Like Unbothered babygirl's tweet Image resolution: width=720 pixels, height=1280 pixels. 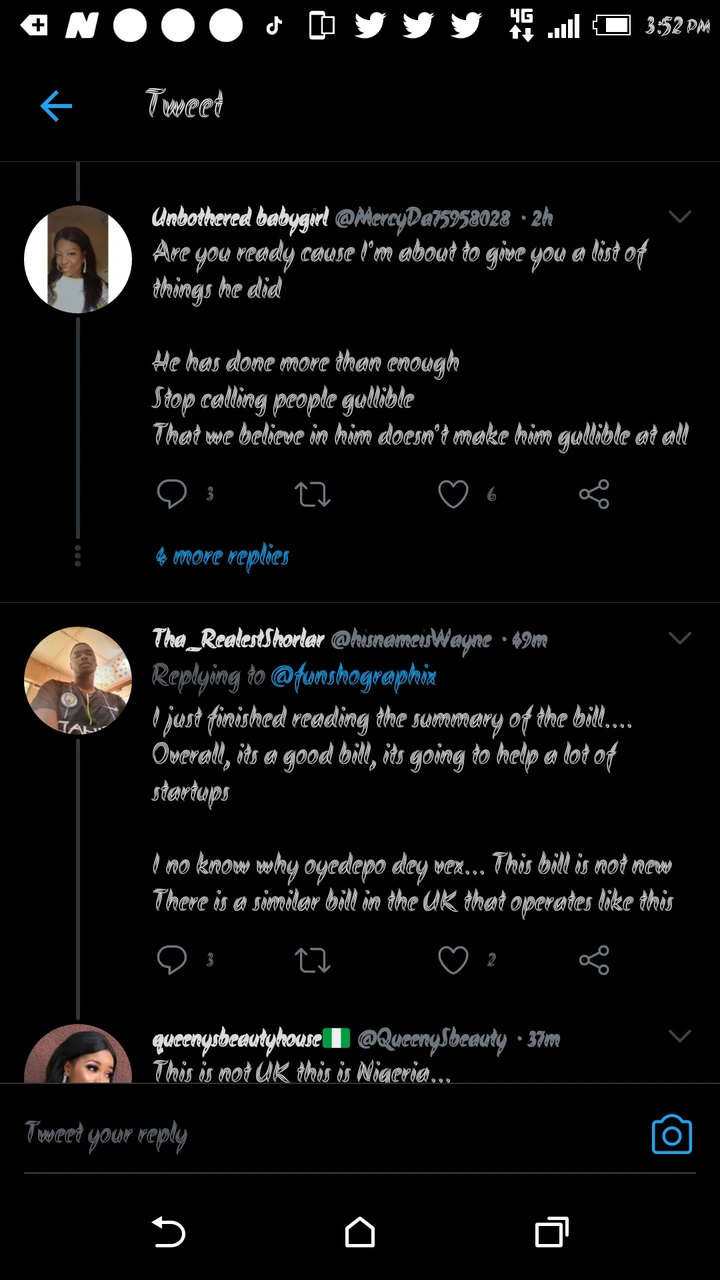click(453, 494)
